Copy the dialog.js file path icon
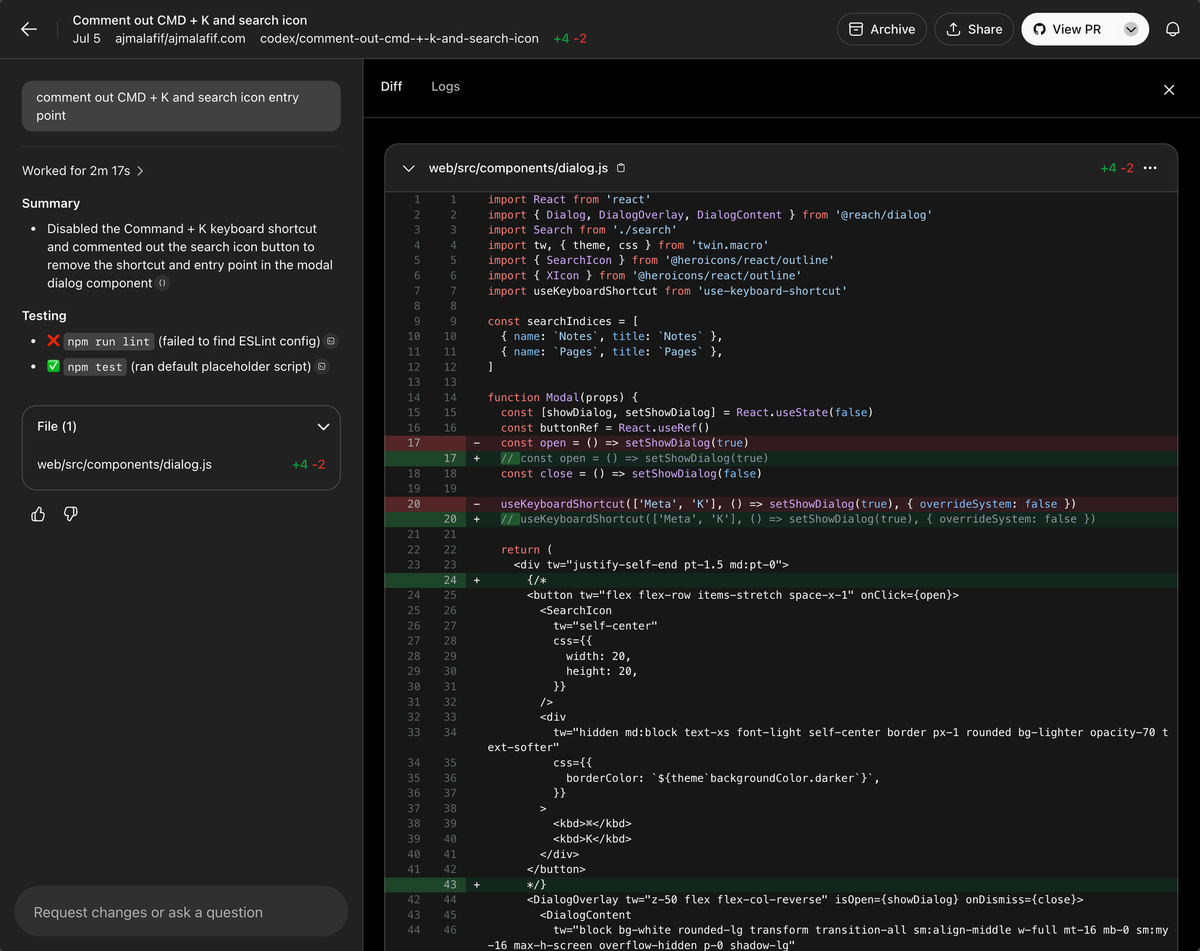This screenshot has width=1200, height=951. [621, 168]
